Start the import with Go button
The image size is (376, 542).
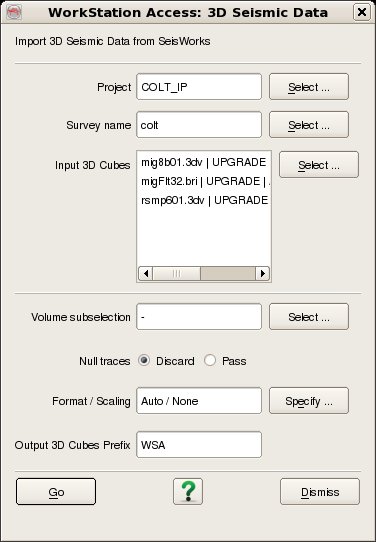pos(56,492)
